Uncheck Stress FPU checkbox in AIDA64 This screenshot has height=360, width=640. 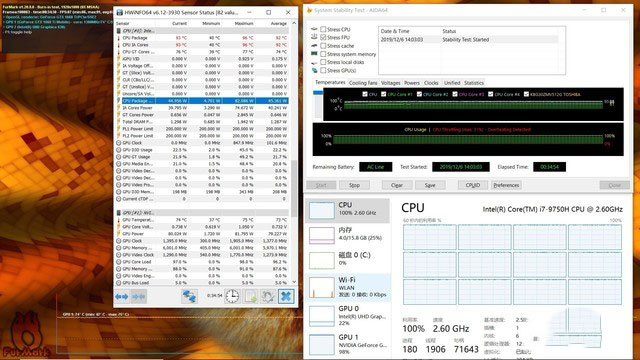(x=323, y=38)
